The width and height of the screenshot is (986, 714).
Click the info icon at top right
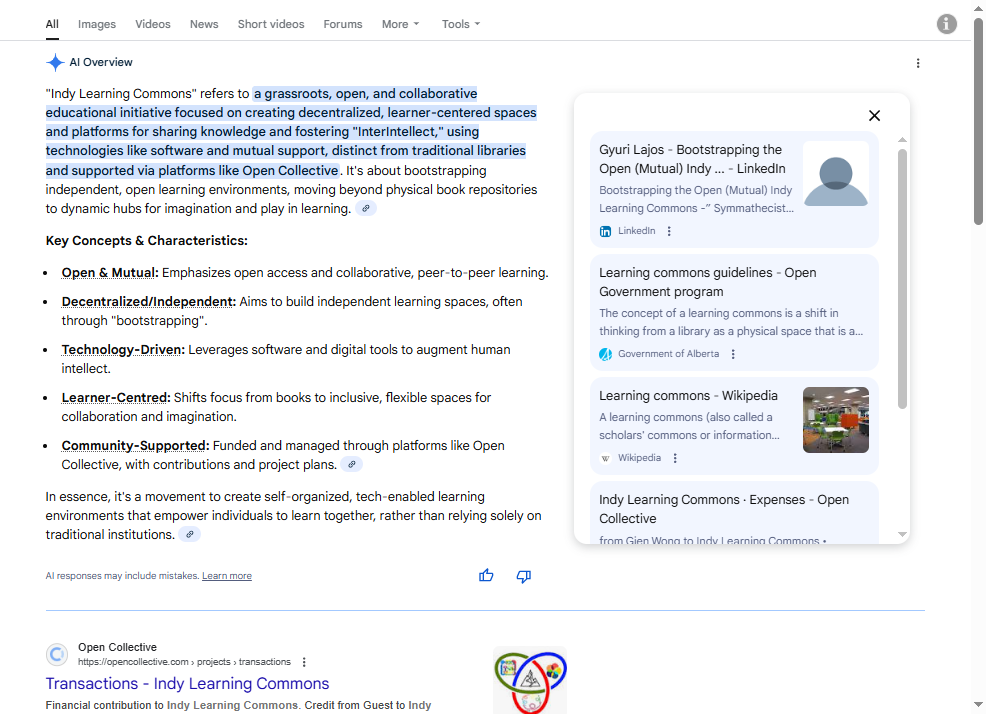click(x=946, y=24)
